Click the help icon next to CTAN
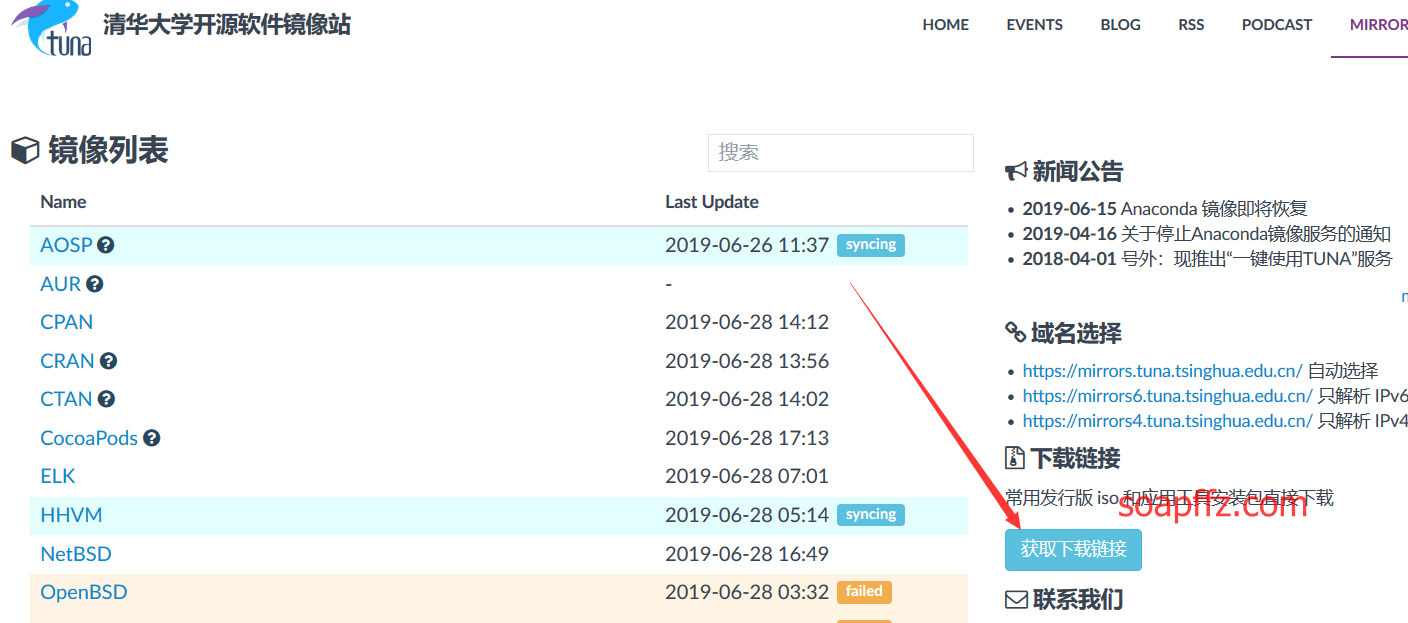 point(106,399)
